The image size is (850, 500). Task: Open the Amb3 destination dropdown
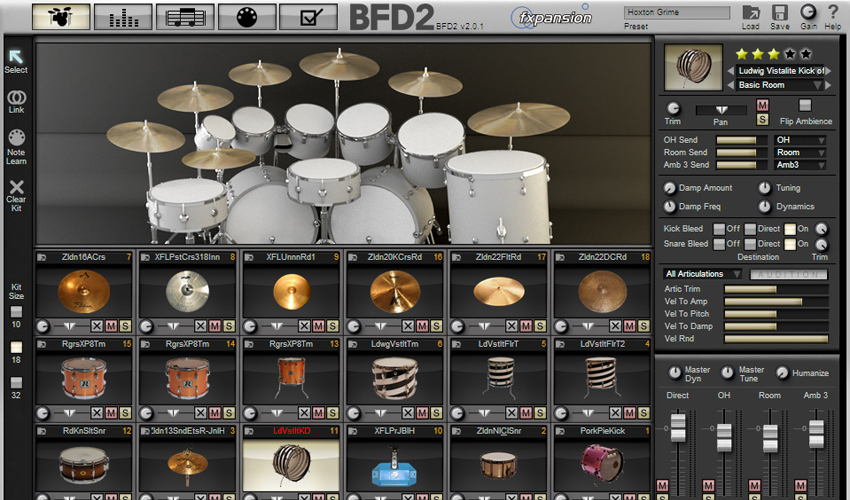click(800, 165)
